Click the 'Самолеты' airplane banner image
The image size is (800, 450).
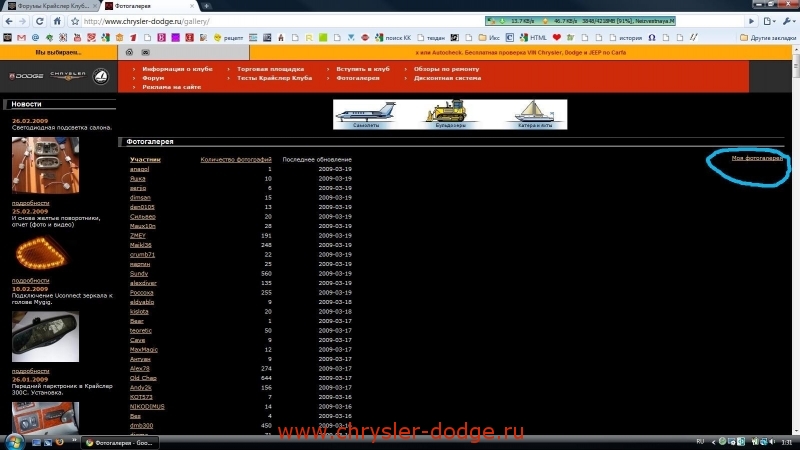point(366,114)
